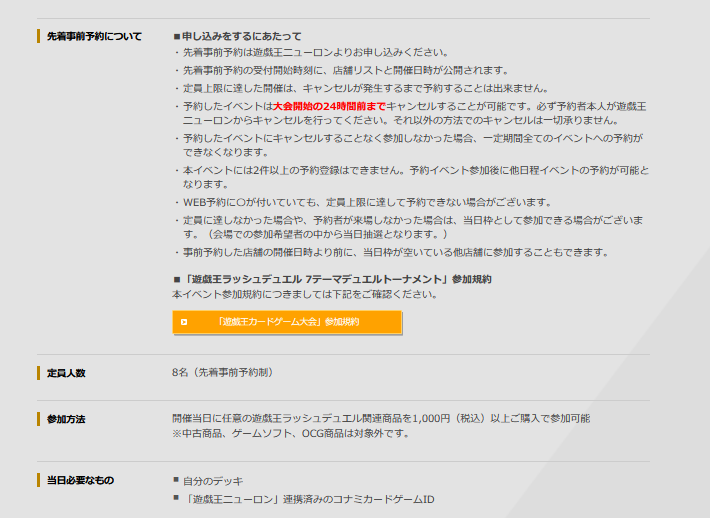Screen dimensions: 710x518
Task: Click the 参加方法 heading
Action: pos(66,419)
